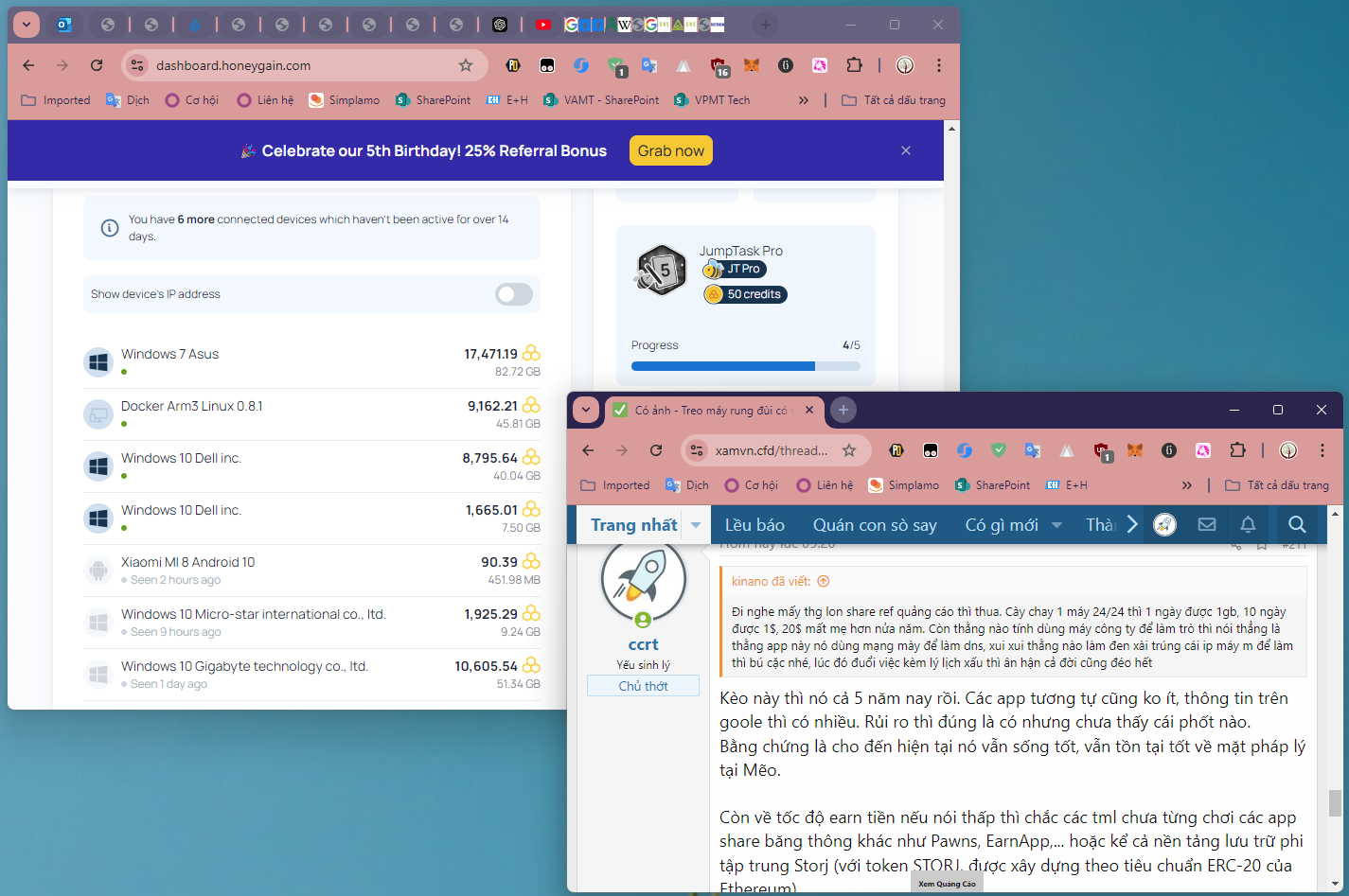Switch to the YouTube pinned tab
Viewport: 1349px width, 896px height.
[543, 25]
